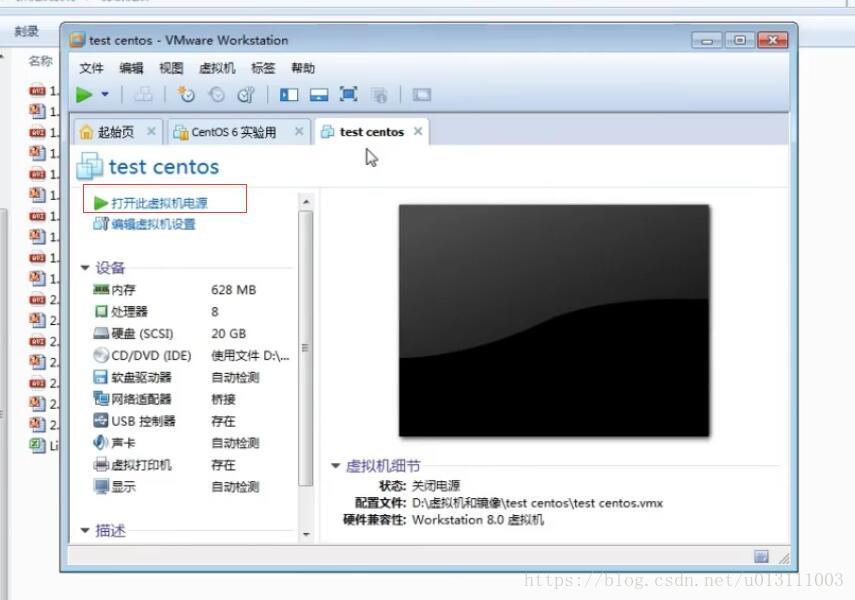Click 打开此虚拟机电源 link

pyautogui.click(x=159, y=203)
